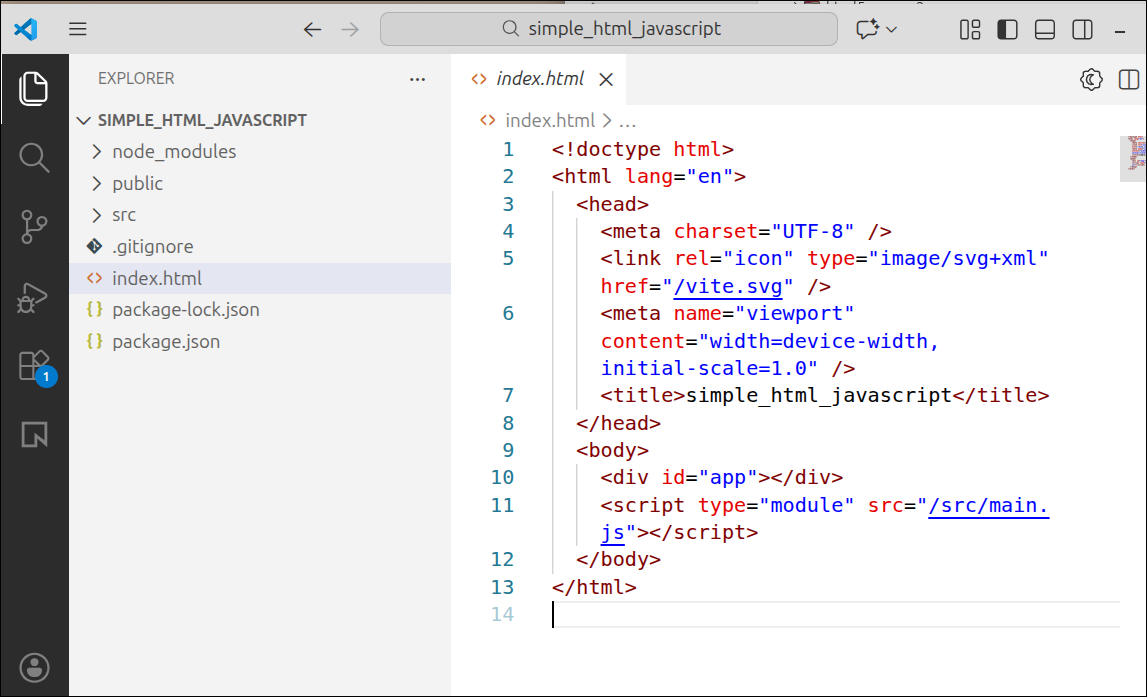The width and height of the screenshot is (1147, 697).
Task: Open the application hamburger menu
Action: pos(77,28)
